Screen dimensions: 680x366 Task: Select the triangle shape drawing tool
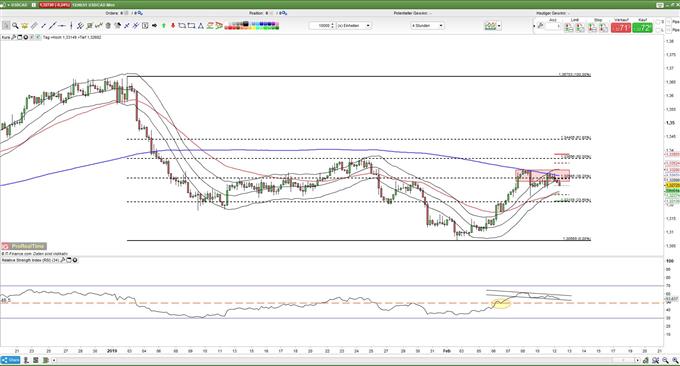pyautogui.click(x=201, y=26)
